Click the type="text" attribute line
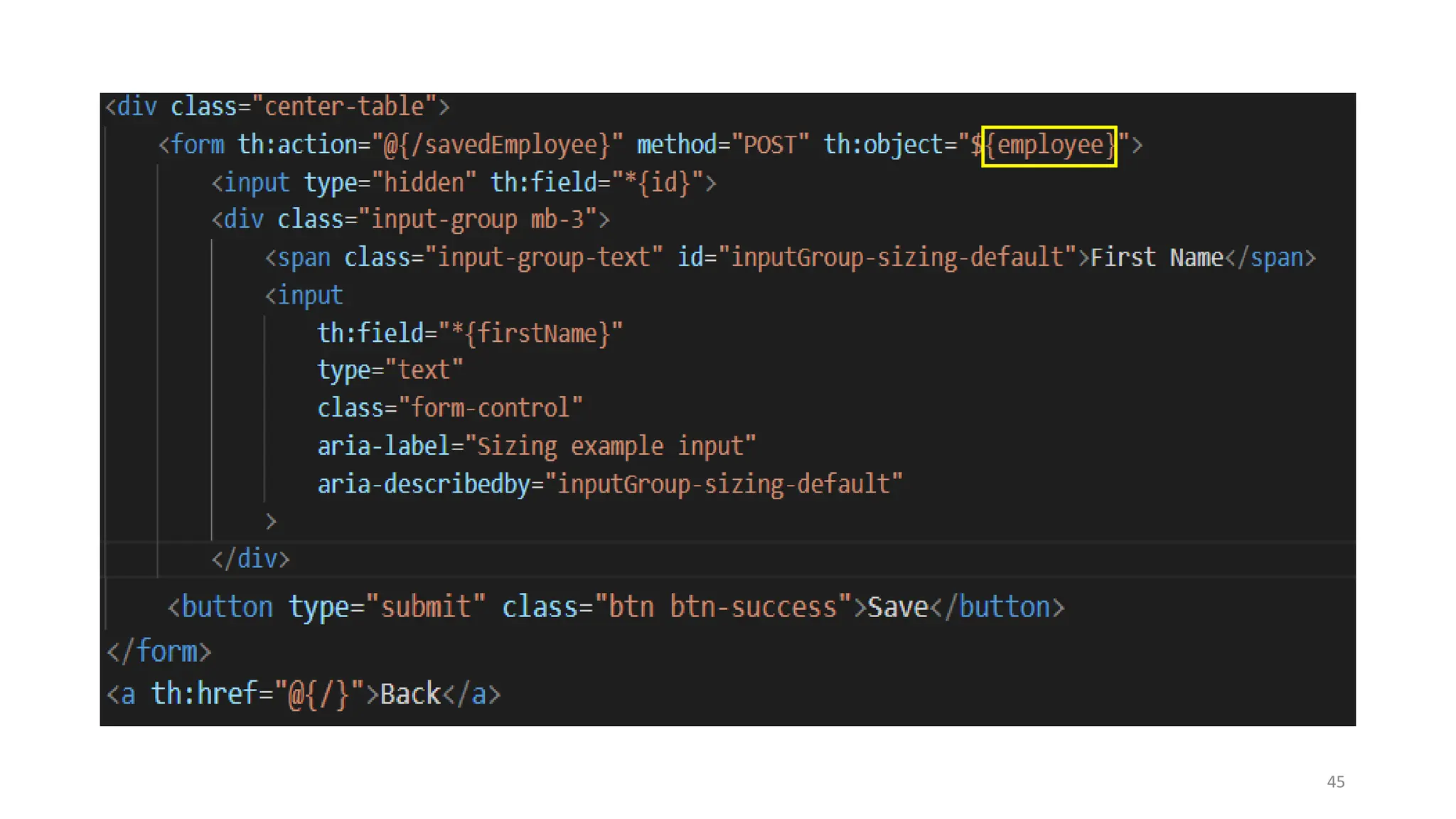 tap(390, 370)
